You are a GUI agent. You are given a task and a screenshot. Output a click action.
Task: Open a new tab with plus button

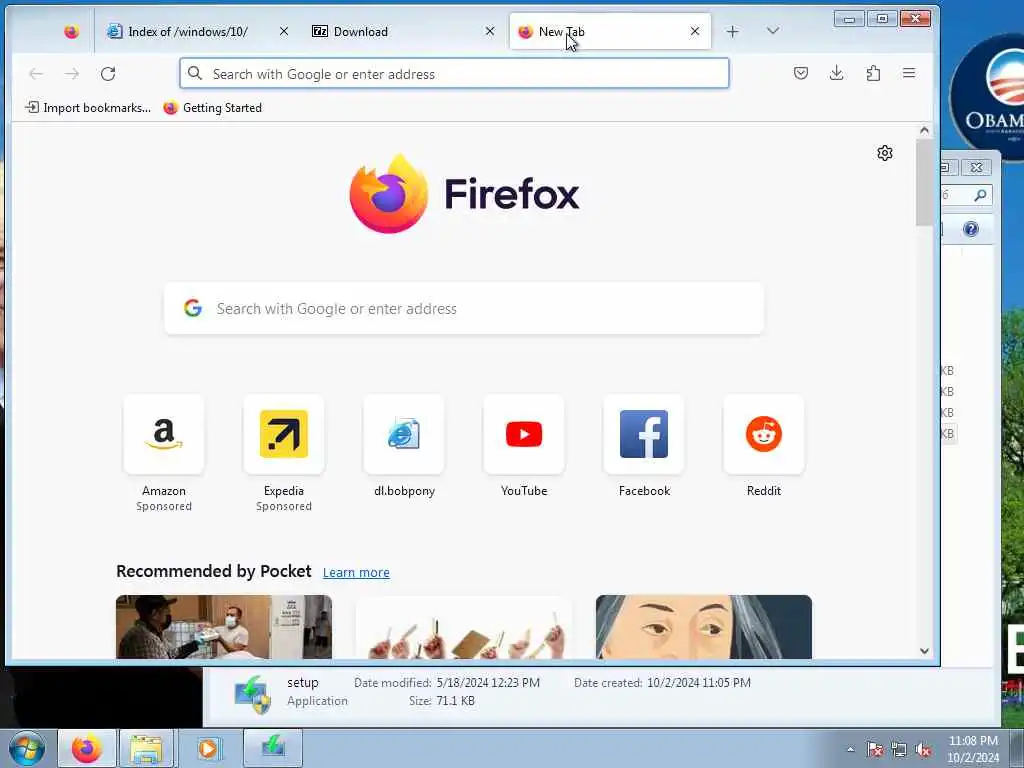[733, 31]
